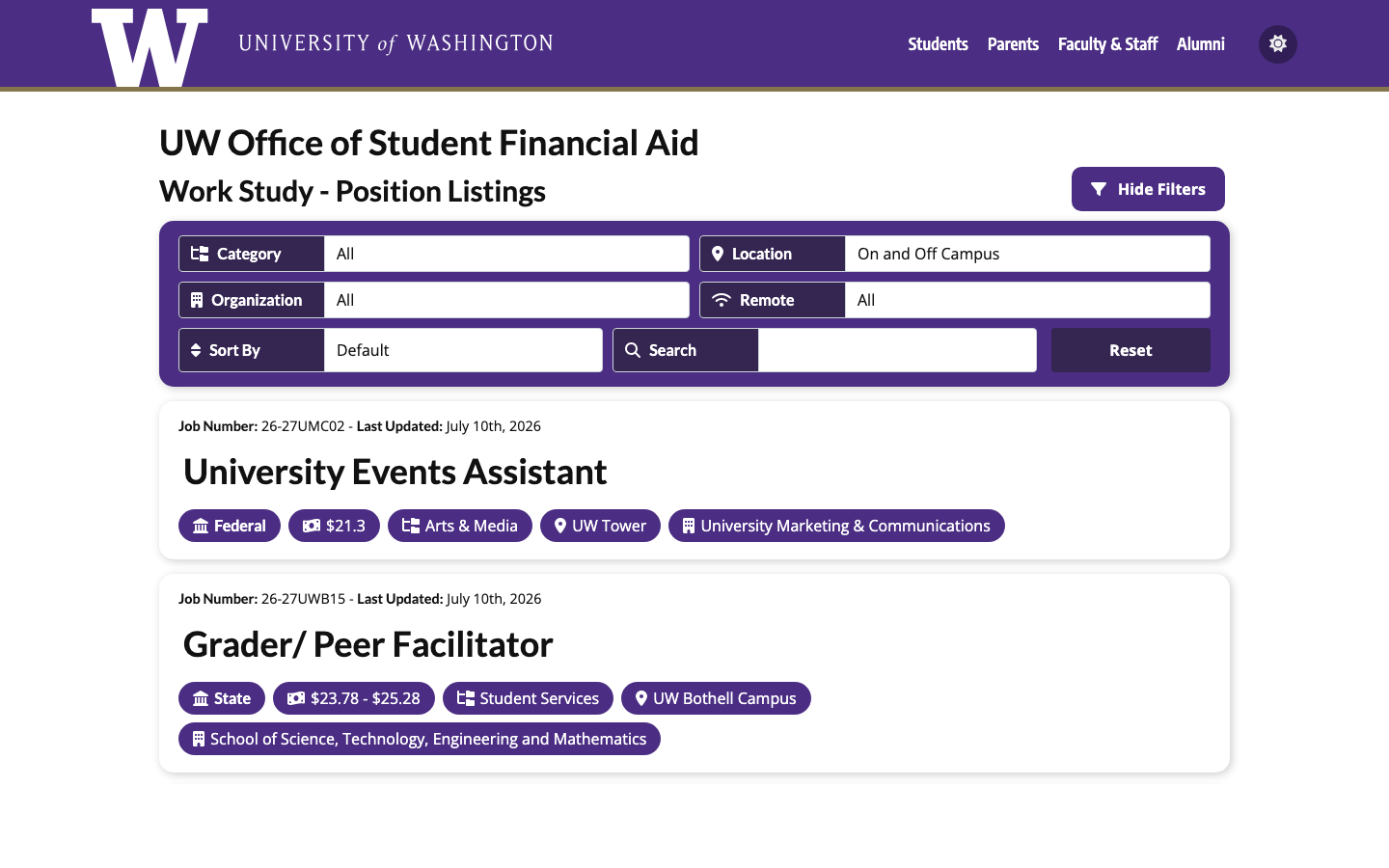Open the University Events Assistant listing
Viewport: 1389px width, 868px height.
pos(395,472)
